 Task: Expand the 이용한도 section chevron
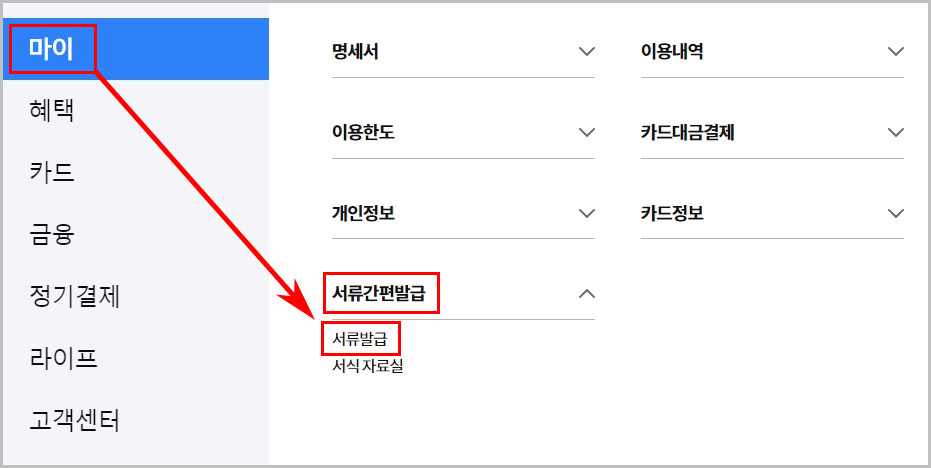587,132
